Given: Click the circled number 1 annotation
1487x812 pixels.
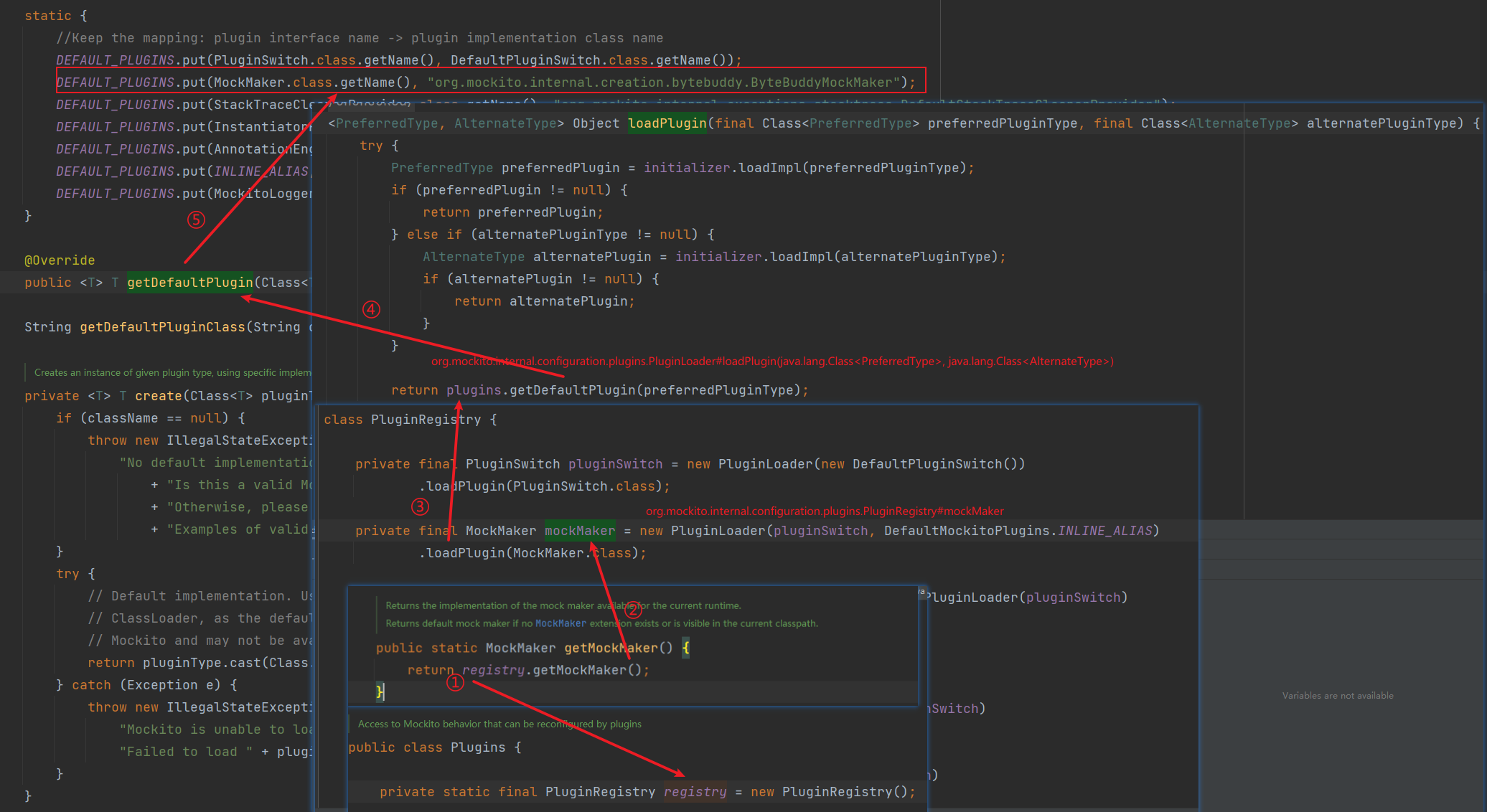Looking at the screenshot, I should click(455, 683).
